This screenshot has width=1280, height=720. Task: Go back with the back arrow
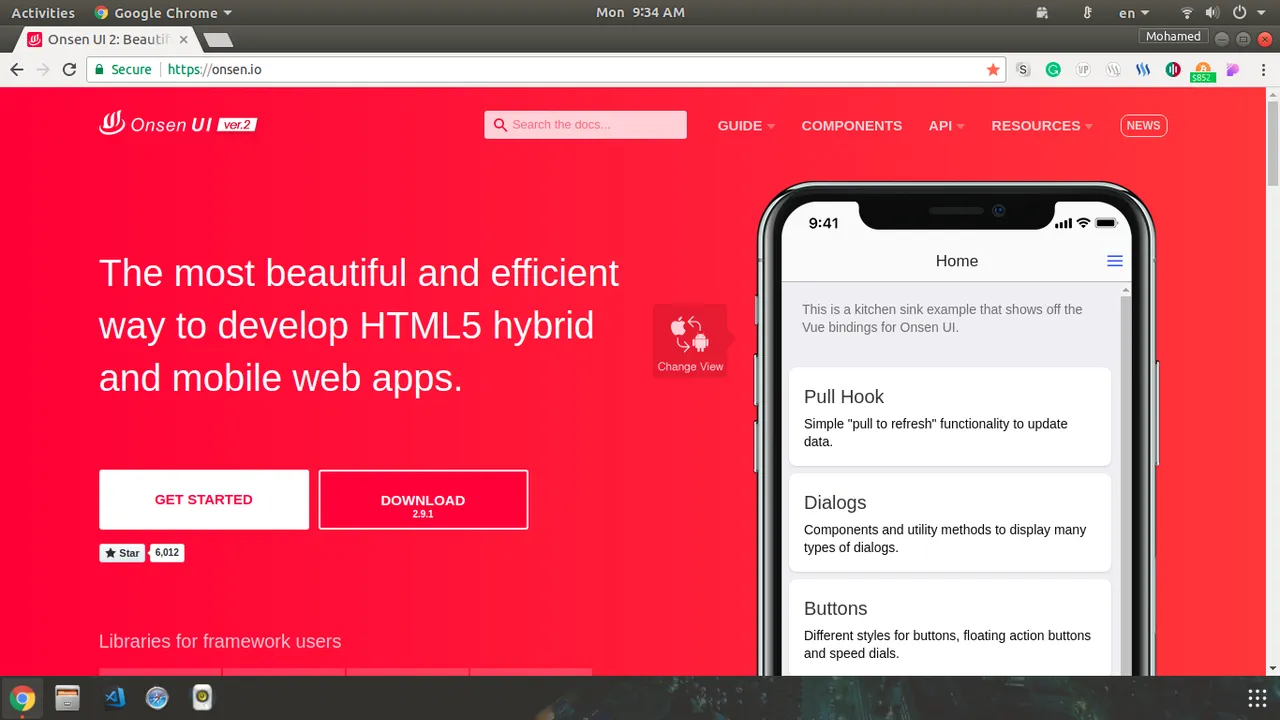click(17, 70)
